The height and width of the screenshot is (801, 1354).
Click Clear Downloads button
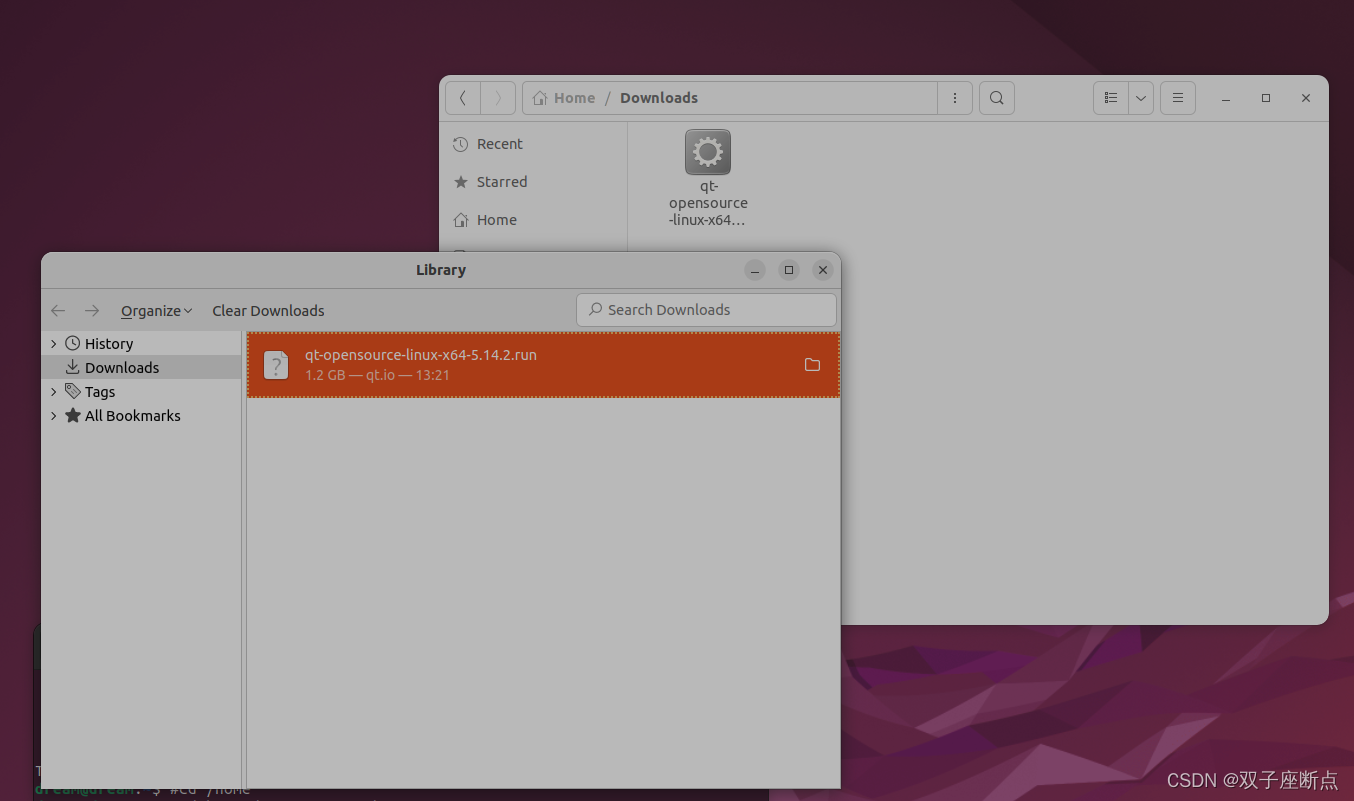[268, 311]
